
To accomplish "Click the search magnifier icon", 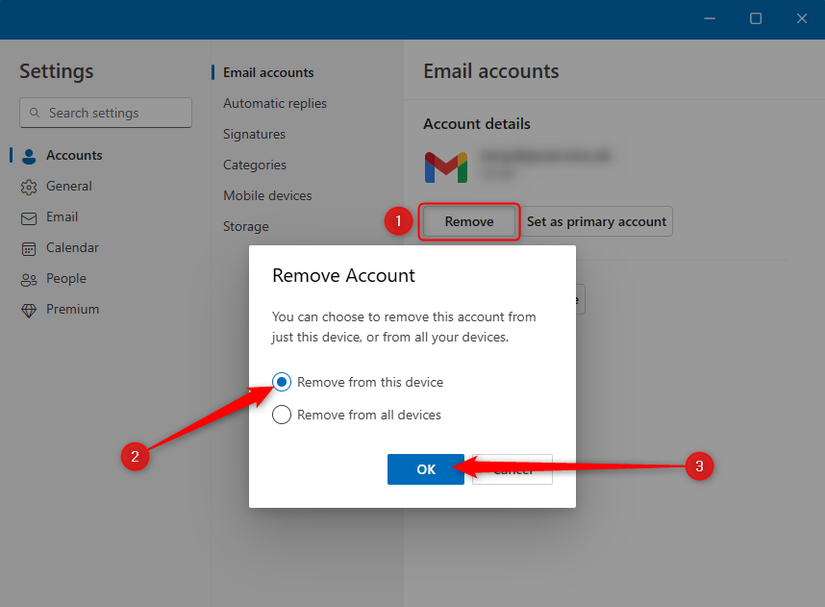I will pyautogui.click(x=35, y=113).
